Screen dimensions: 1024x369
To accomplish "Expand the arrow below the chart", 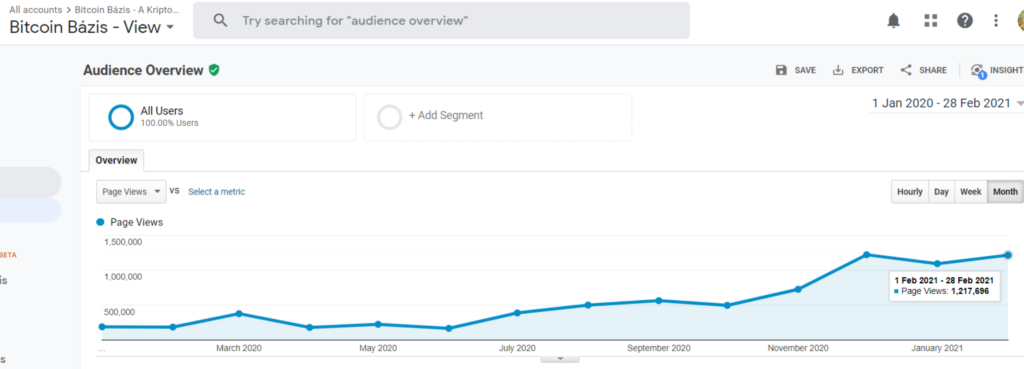I will coord(560,359).
